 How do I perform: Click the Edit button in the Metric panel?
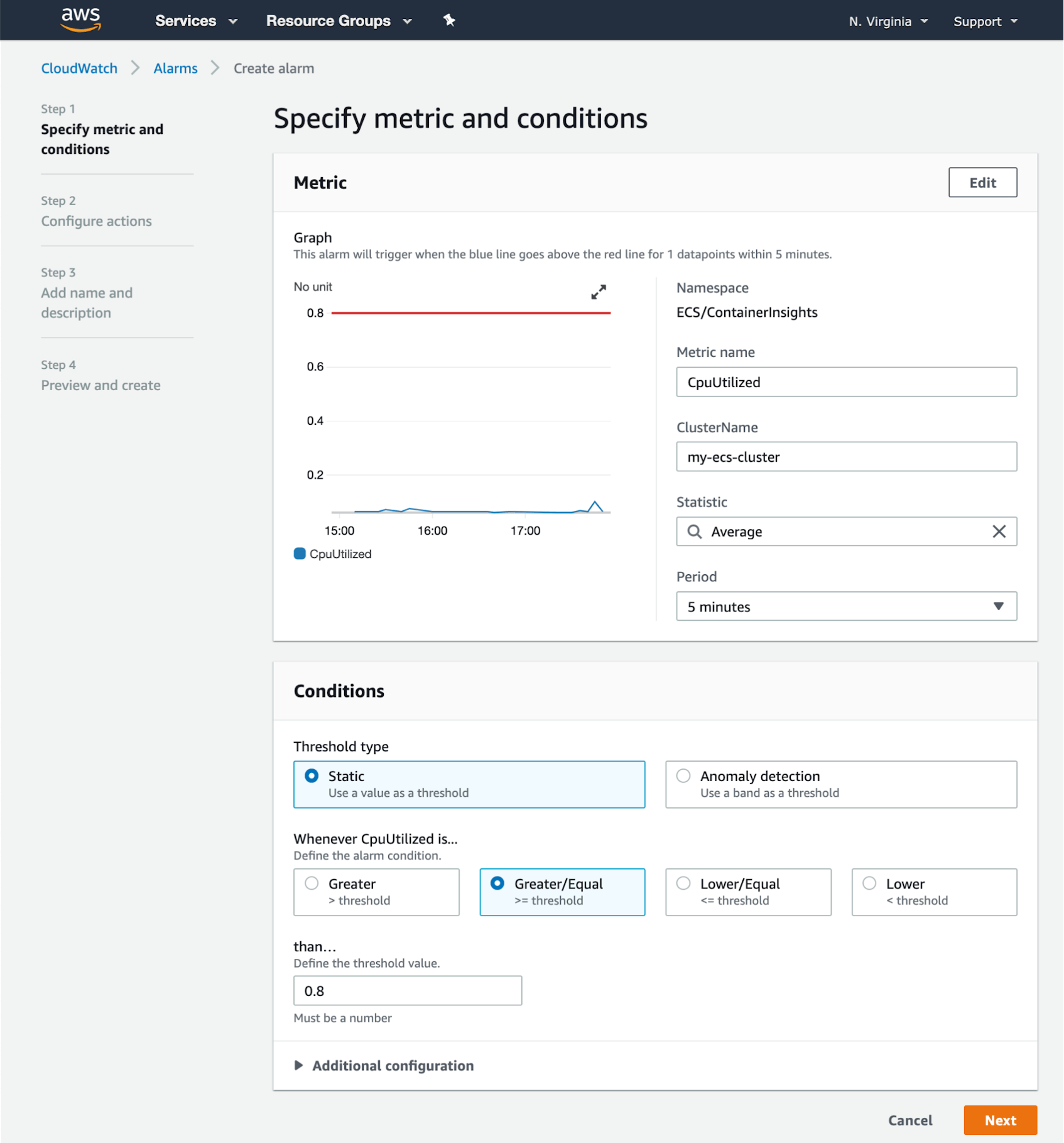click(x=982, y=182)
